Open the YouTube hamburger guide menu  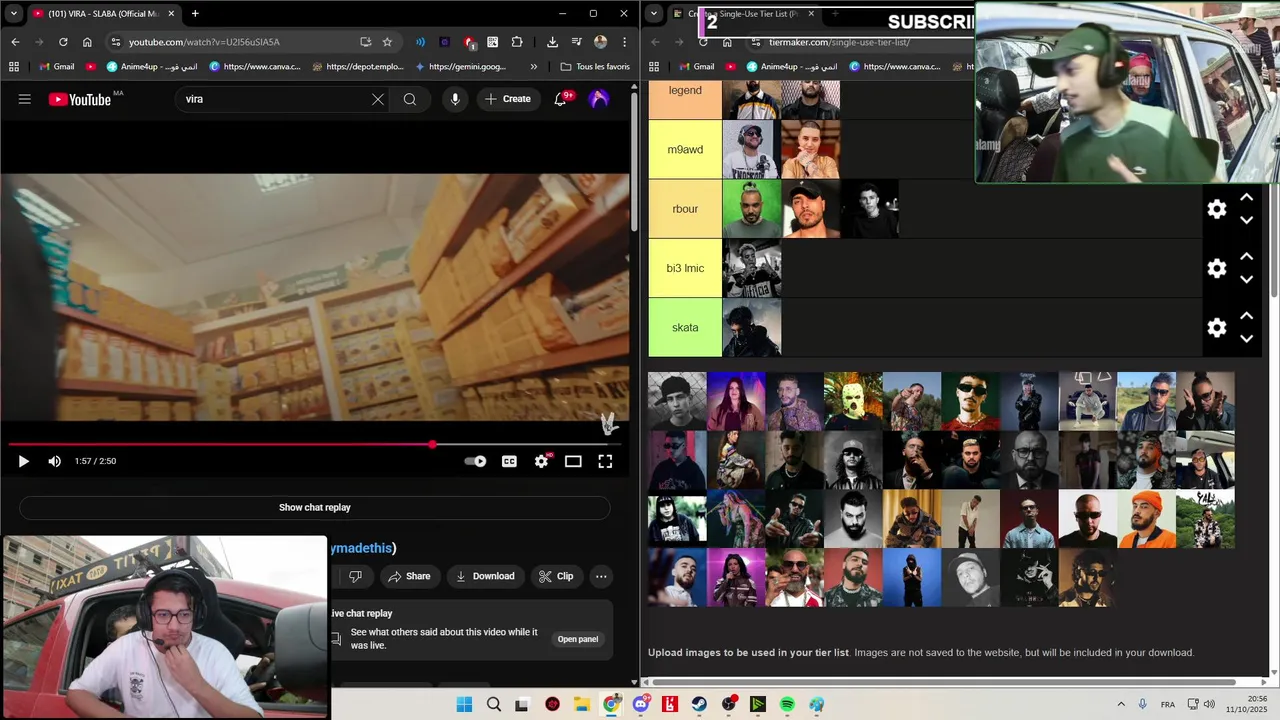[x=25, y=99]
